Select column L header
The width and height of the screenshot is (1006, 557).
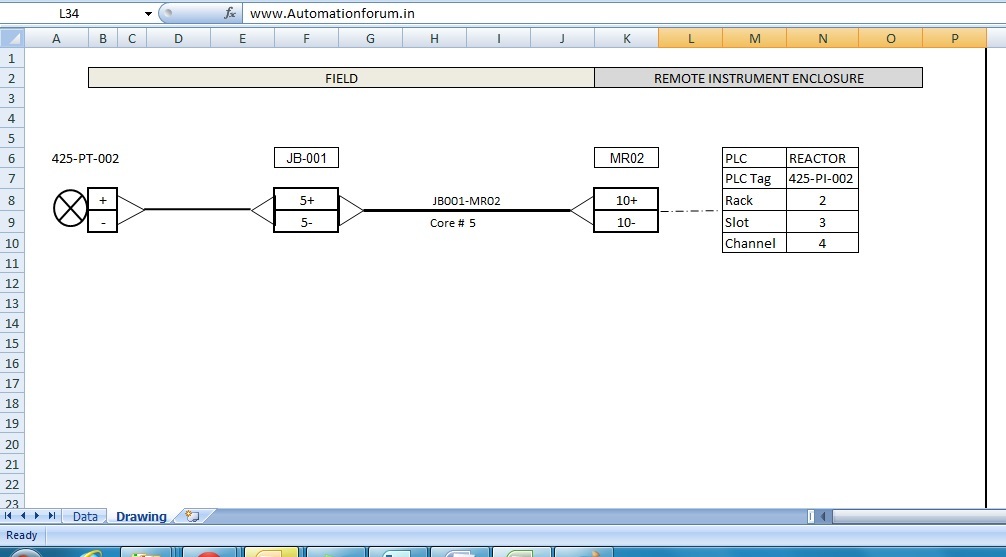pos(690,38)
